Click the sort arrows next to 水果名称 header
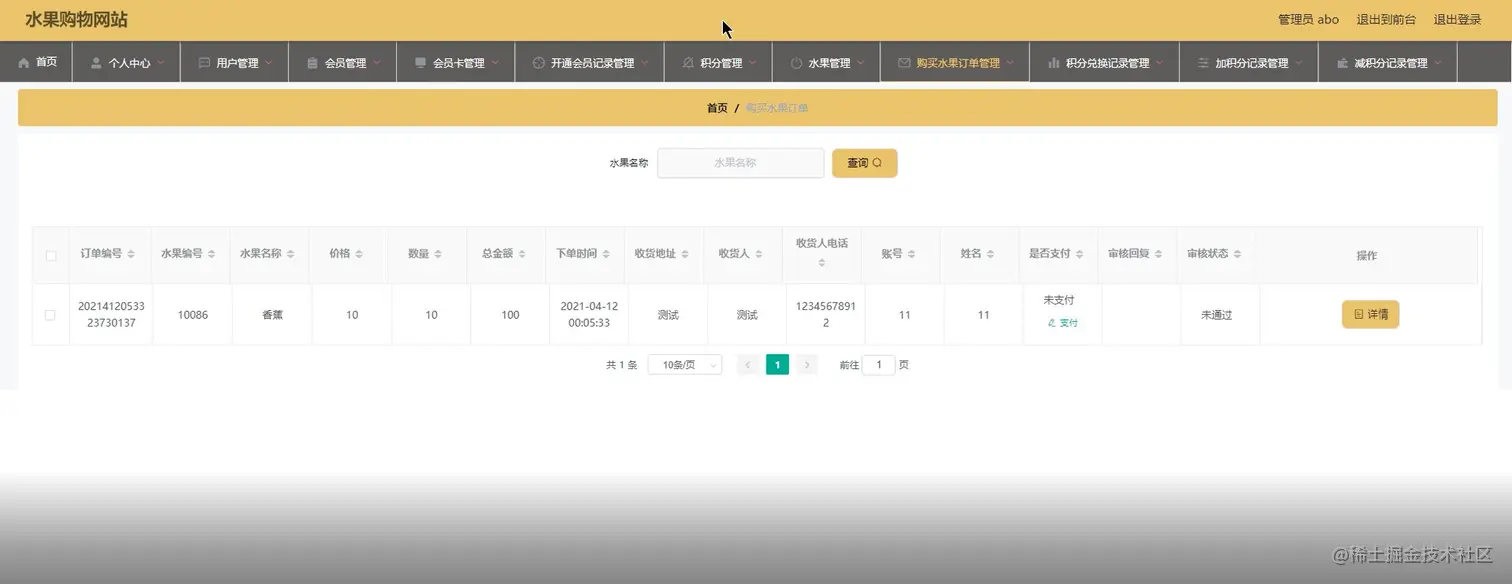The image size is (1512, 584). coord(290,254)
